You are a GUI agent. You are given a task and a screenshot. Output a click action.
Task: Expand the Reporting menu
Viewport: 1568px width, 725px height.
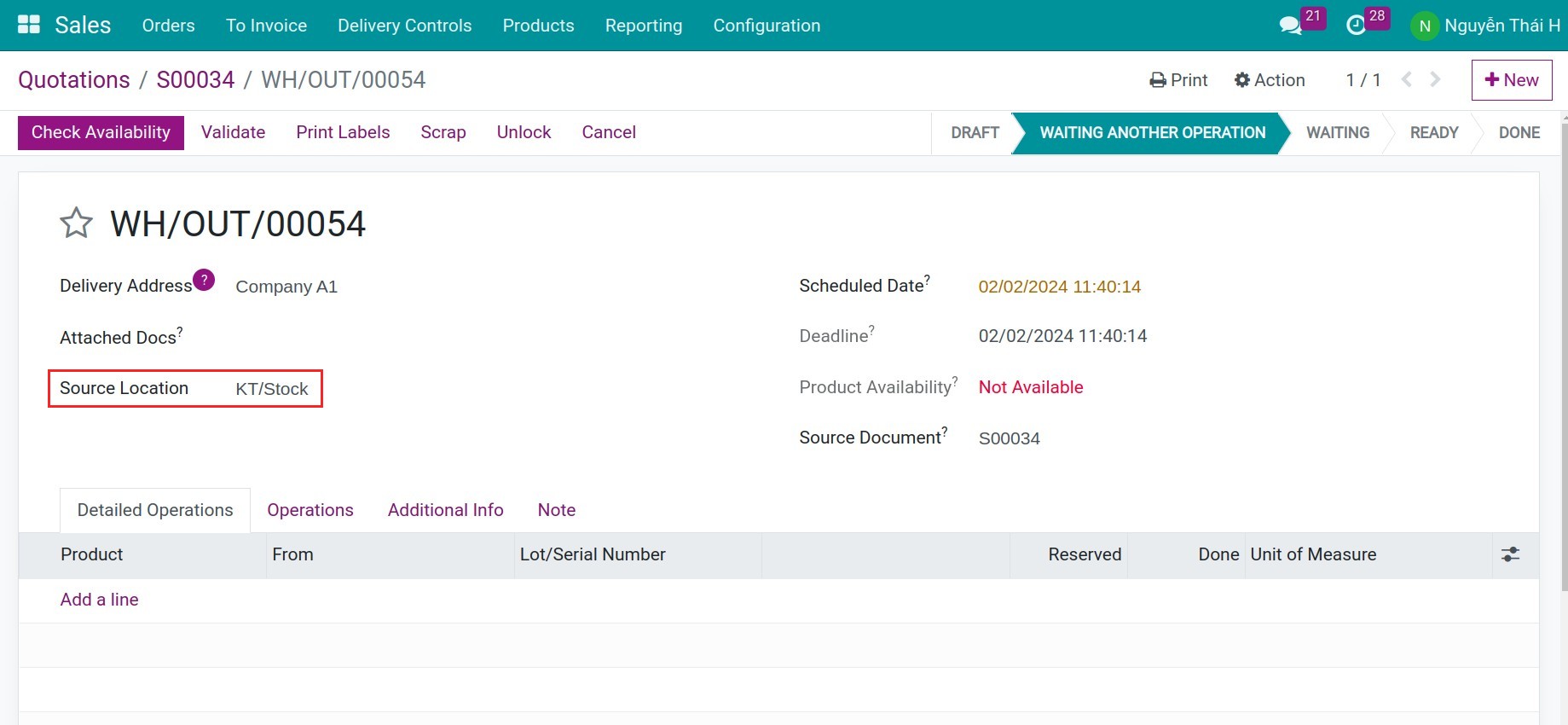(x=643, y=26)
